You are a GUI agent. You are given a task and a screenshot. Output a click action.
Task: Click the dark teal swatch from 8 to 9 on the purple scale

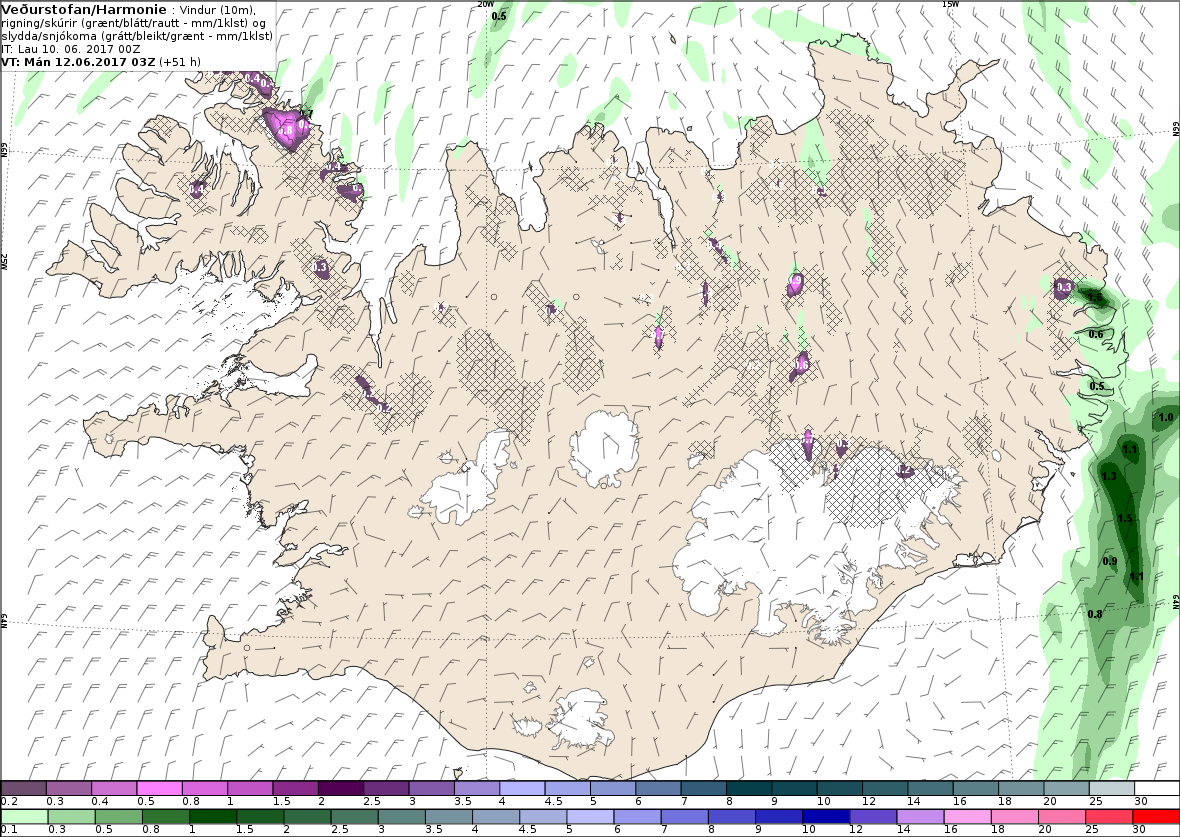point(747,788)
